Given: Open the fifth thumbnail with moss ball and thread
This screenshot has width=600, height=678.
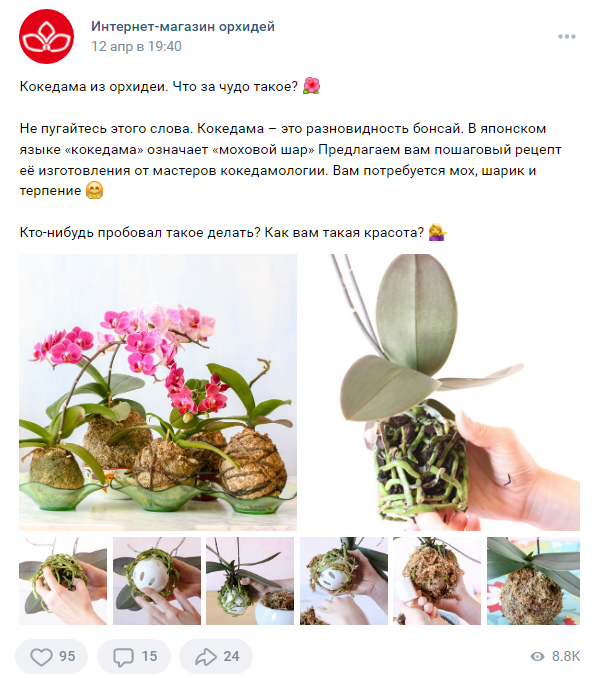Looking at the screenshot, I should [437, 581].
